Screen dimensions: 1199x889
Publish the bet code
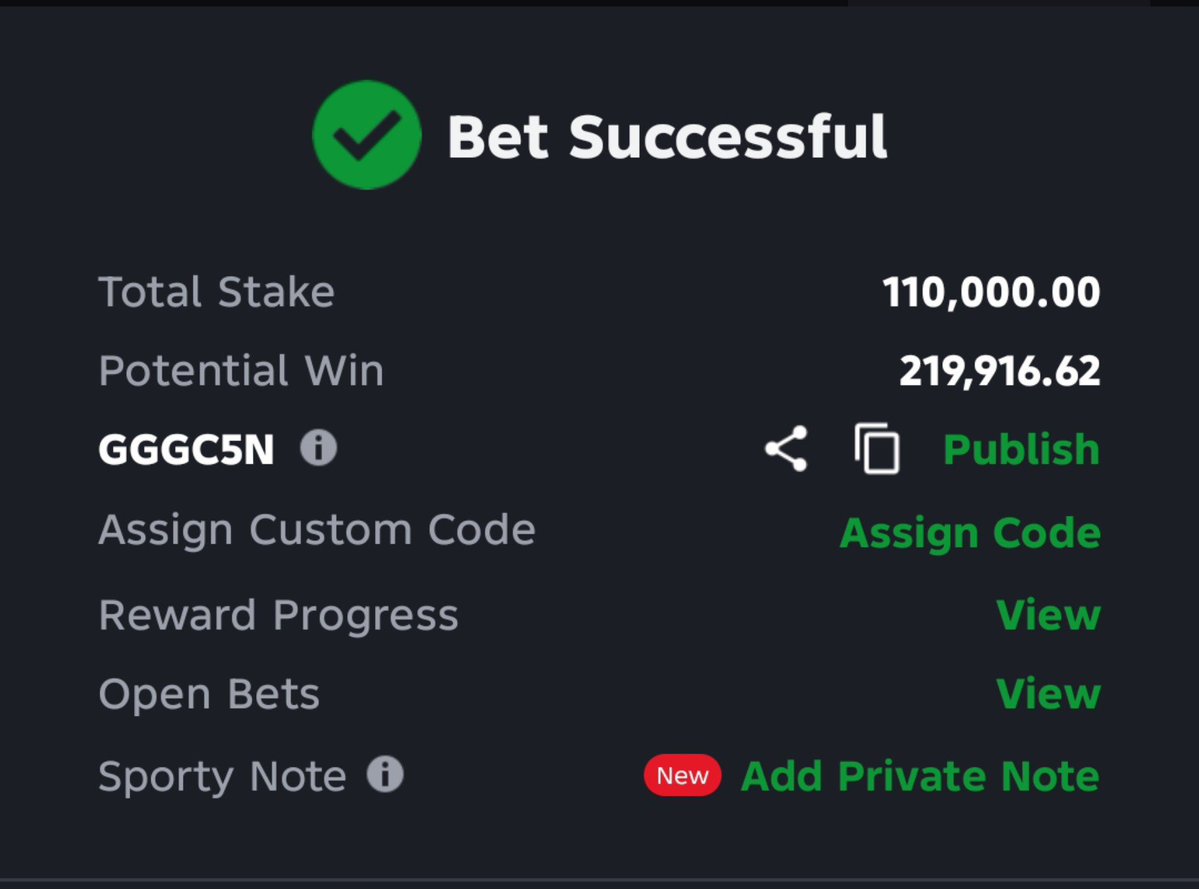click(x=1022, y=449)
